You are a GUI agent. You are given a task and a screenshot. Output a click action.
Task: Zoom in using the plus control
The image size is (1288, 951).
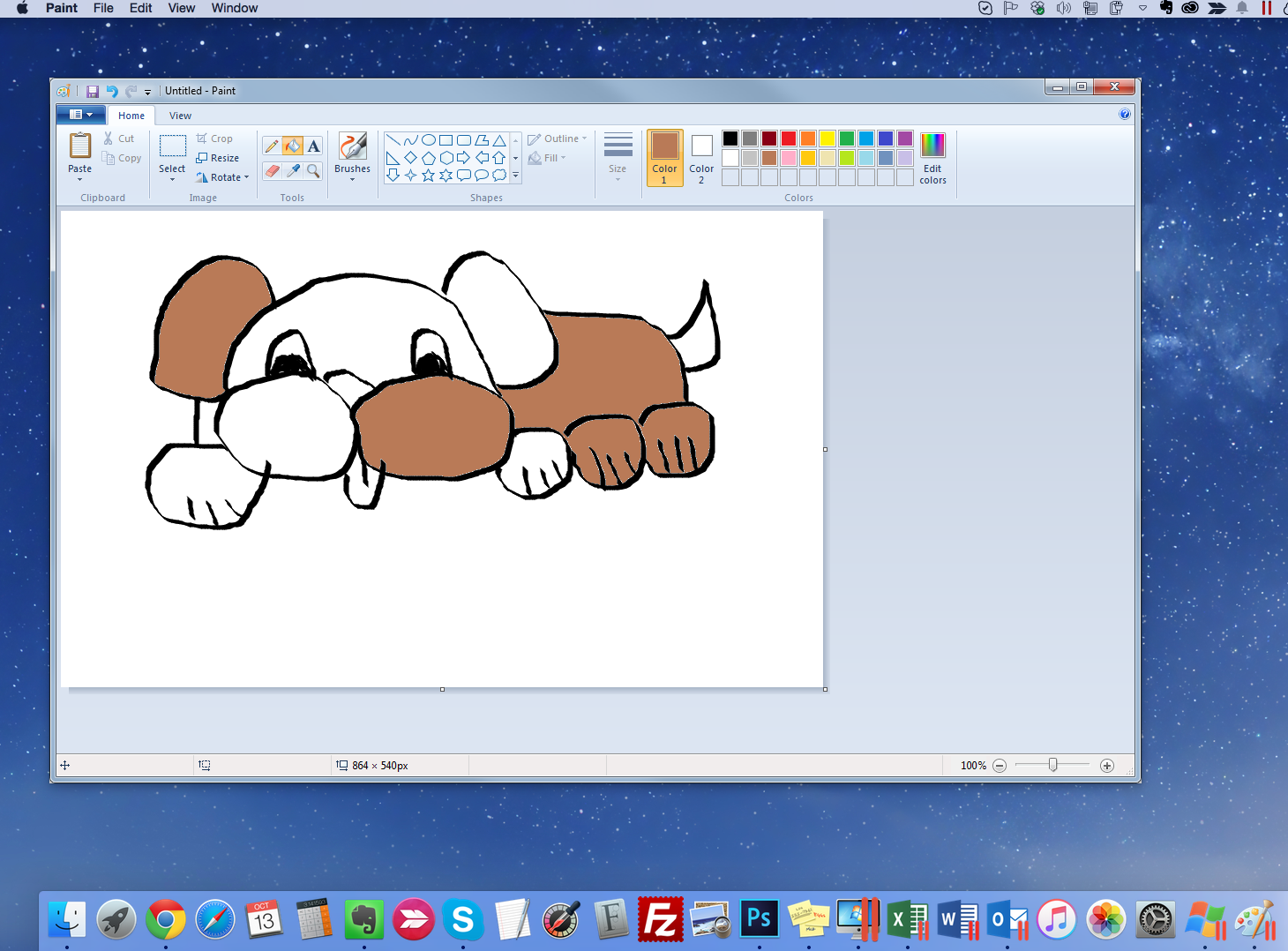(x=1107, y=765)
